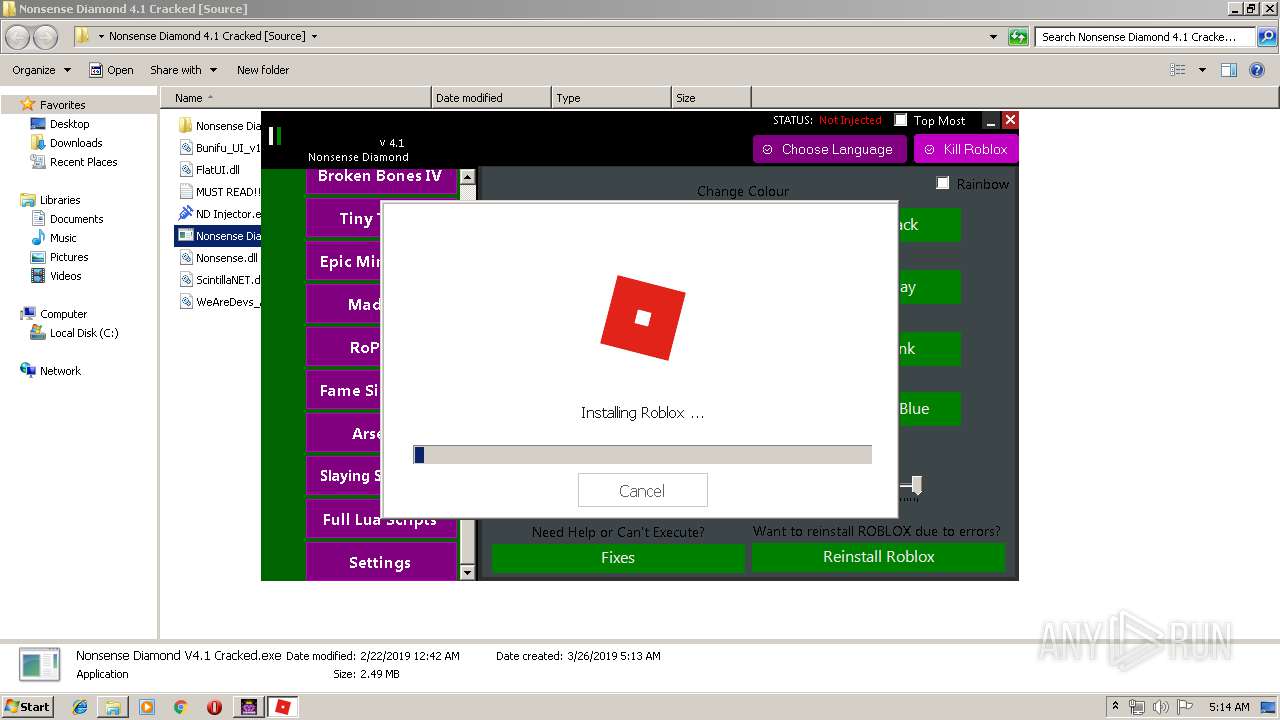Open the view options dropdown arrow
Image resolution: width=1280 pixels, height=720 pixels.
point(1202,70)
